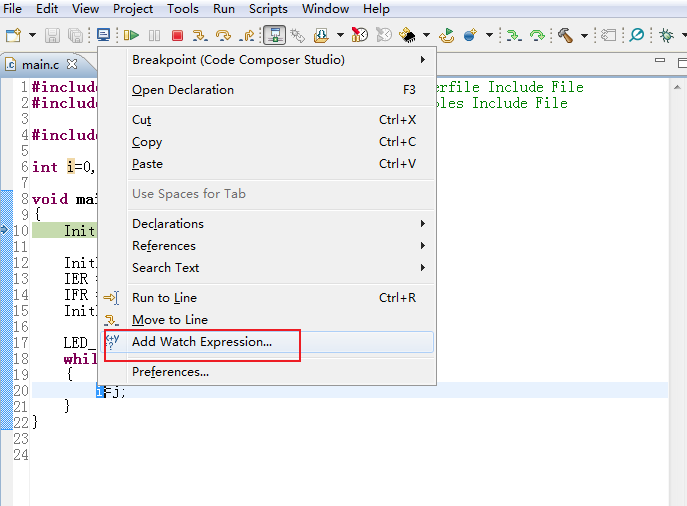Open the CPU reset dropdown arrow
This screenshot has height=506, width=687.
426,35
